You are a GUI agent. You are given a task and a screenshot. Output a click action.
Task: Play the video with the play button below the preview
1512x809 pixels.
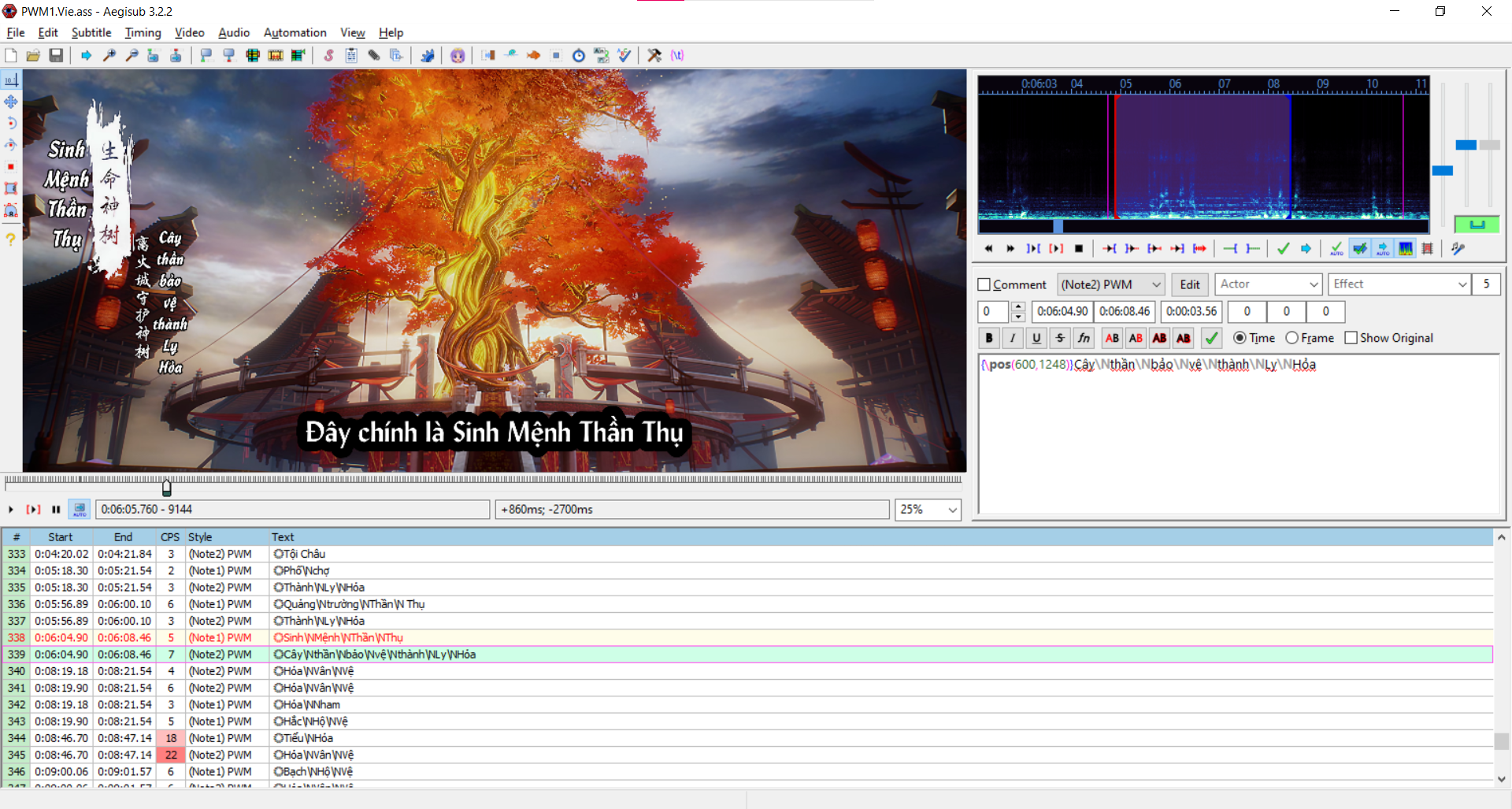pos(11,510)
